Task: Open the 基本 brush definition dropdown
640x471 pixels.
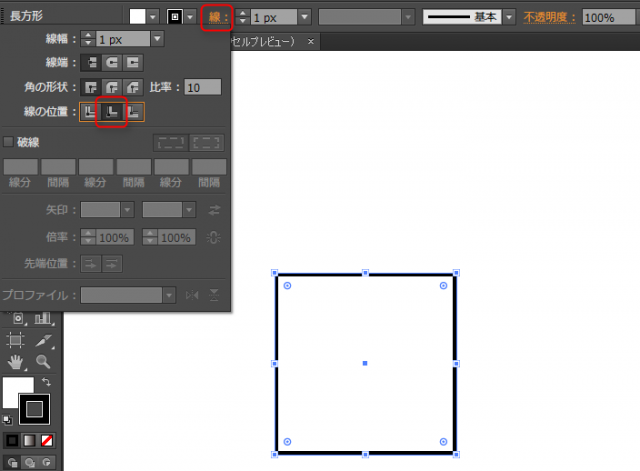Action: pyautogui.click(x=509, y=17)
